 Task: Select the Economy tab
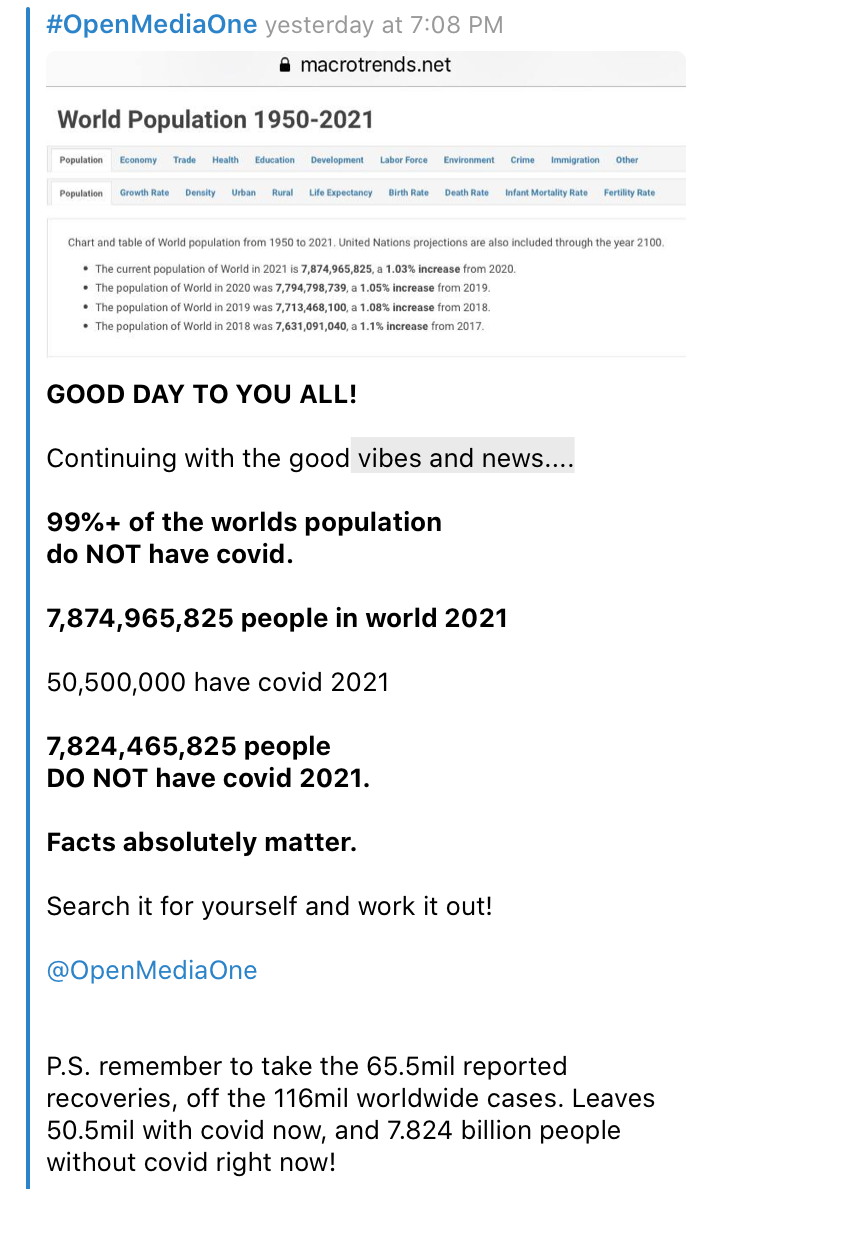point(138,160)
